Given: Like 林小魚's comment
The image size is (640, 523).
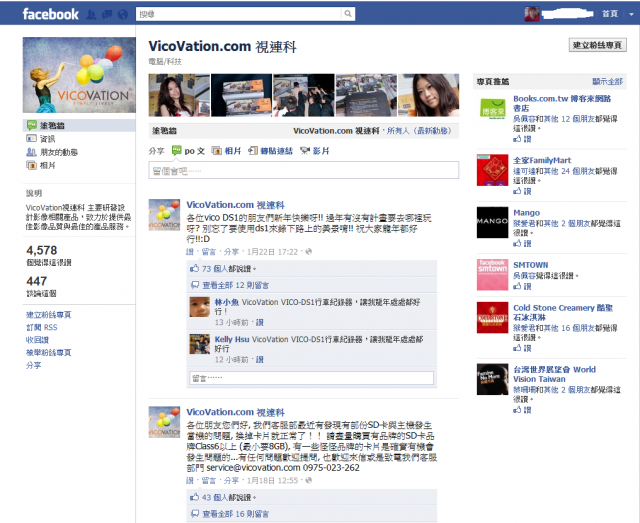Looking at the screenshot, I should click(260, 323).
